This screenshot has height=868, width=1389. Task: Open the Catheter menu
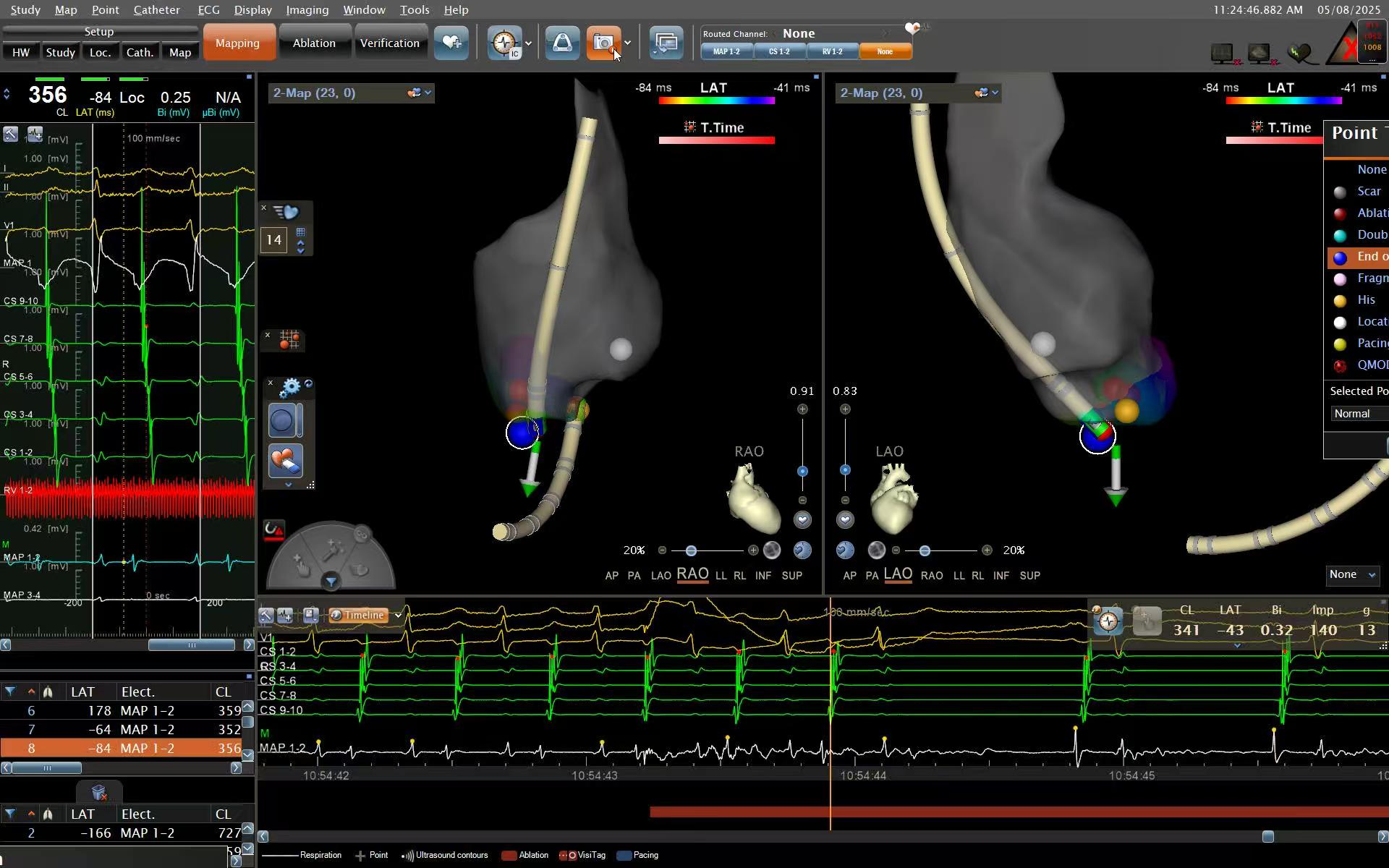pyautogui.click(x=156, y=10)
